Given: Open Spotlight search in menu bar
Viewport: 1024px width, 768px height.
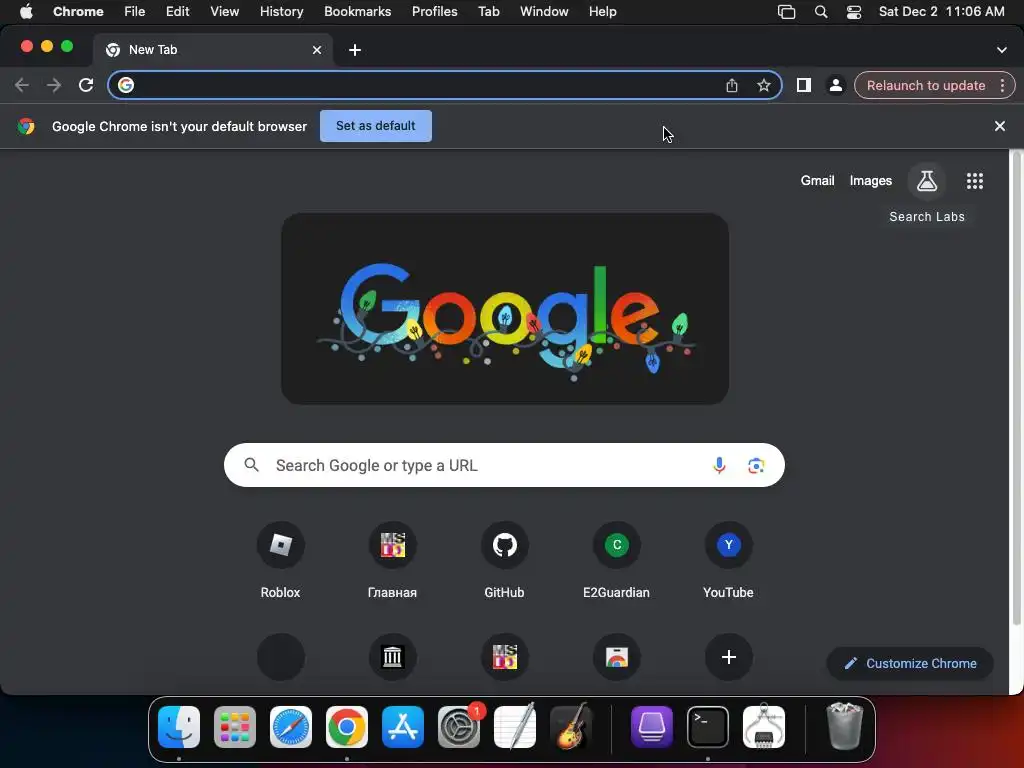Looking at the screenshot, I should 821,12.
